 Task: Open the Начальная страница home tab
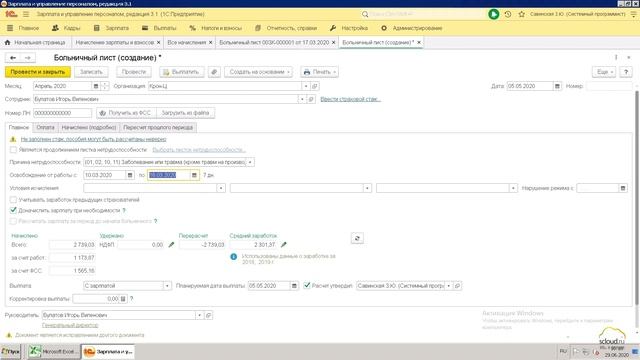[35, 42]
